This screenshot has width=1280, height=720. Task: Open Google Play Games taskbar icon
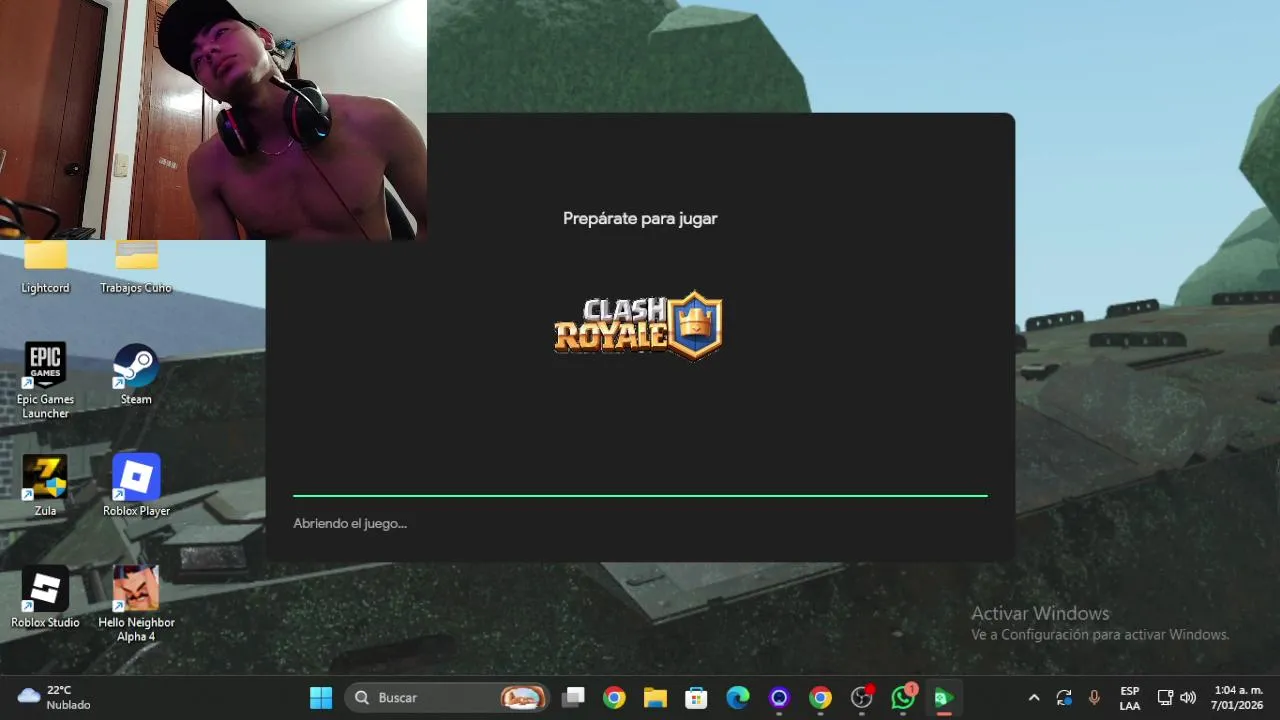[943, 698]
